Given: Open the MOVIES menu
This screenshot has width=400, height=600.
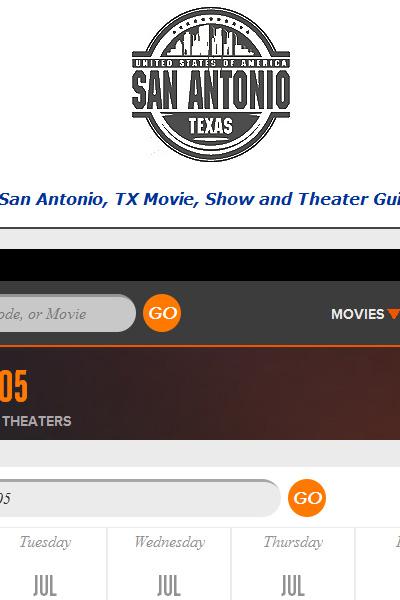Looking at the screenshot, I should click(358, 314).
